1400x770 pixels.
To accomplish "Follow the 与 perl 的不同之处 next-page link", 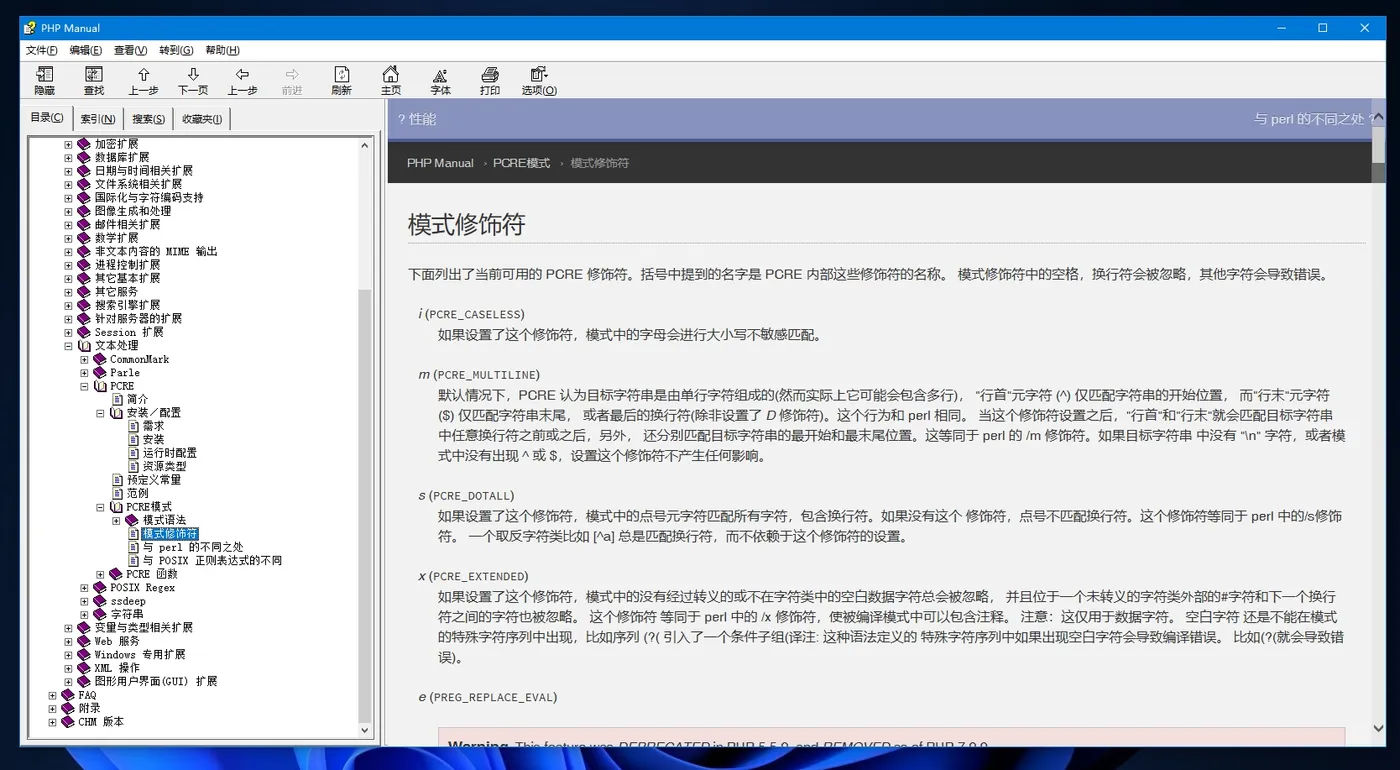I will click(x=1314, y=119).
